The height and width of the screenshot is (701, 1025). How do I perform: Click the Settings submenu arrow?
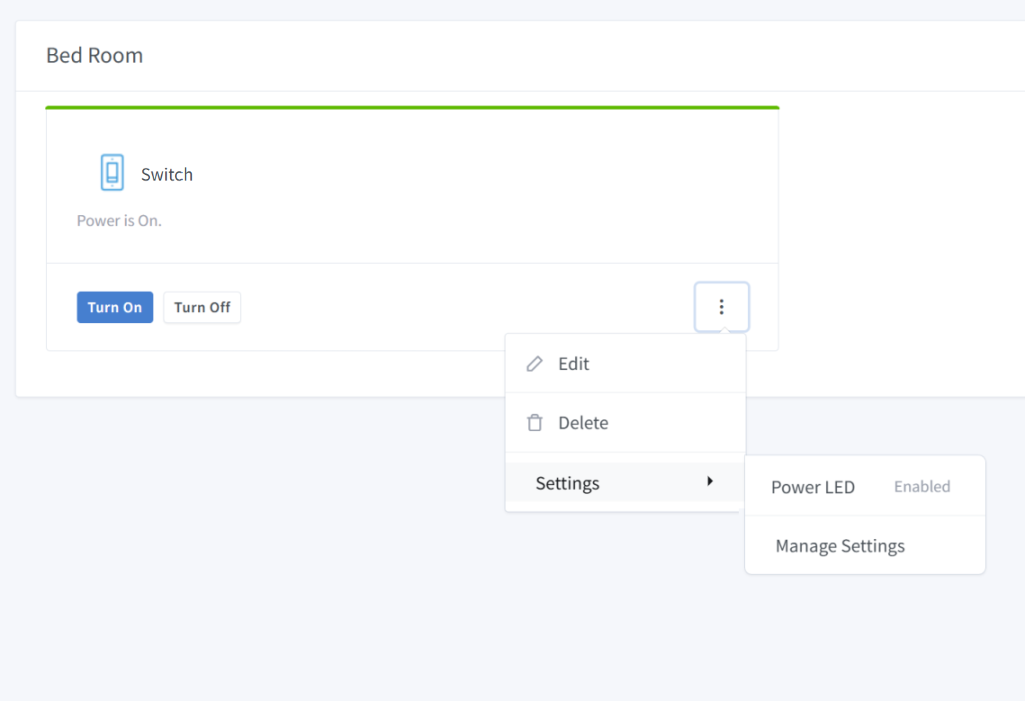710,482
